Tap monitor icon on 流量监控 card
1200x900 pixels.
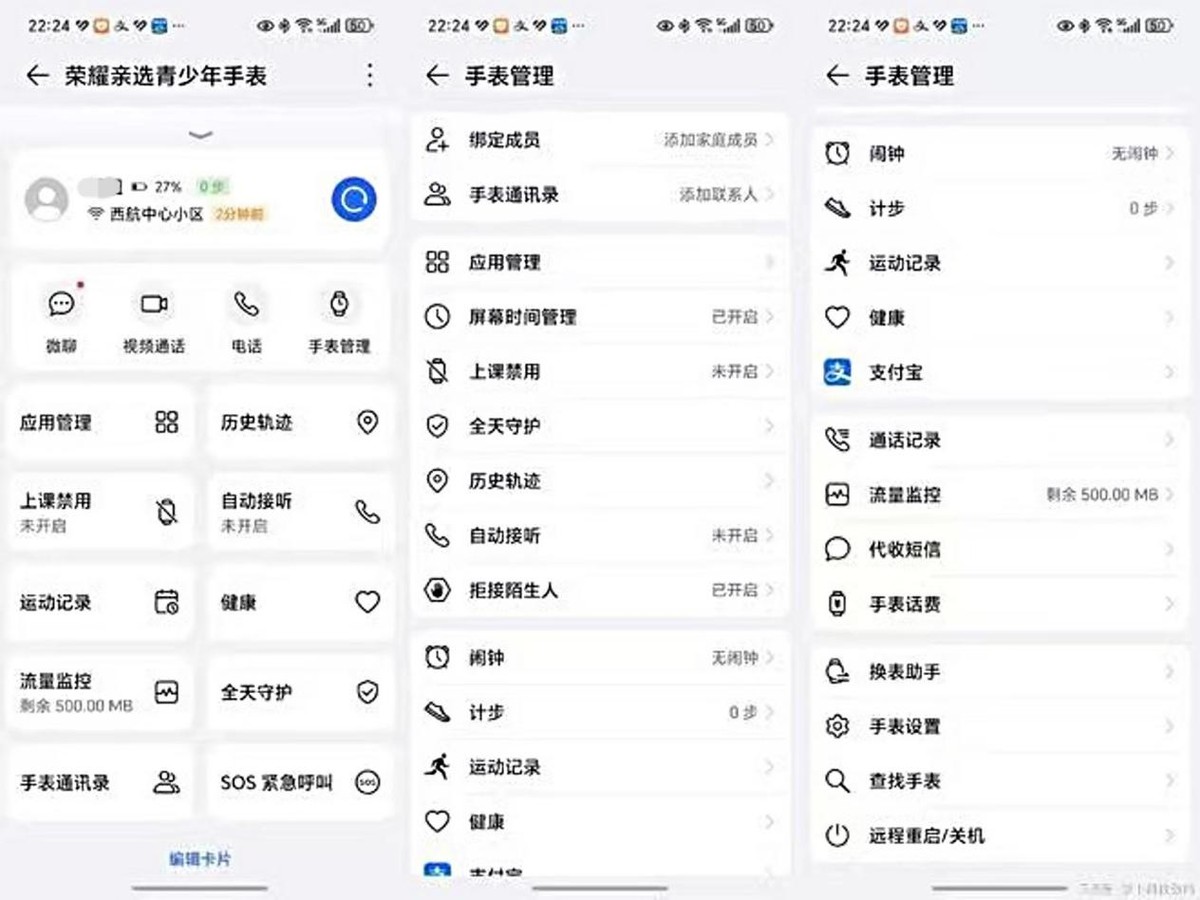167,692
